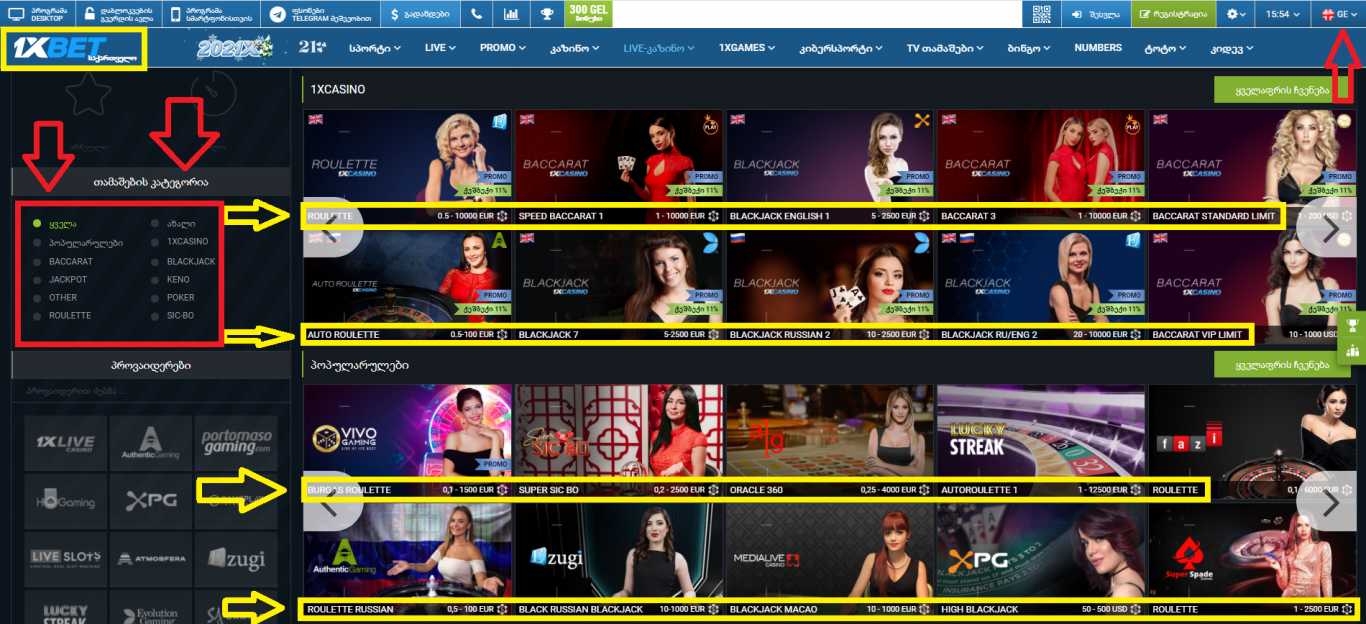Type in the provider search field

click(x=150, y=390)
